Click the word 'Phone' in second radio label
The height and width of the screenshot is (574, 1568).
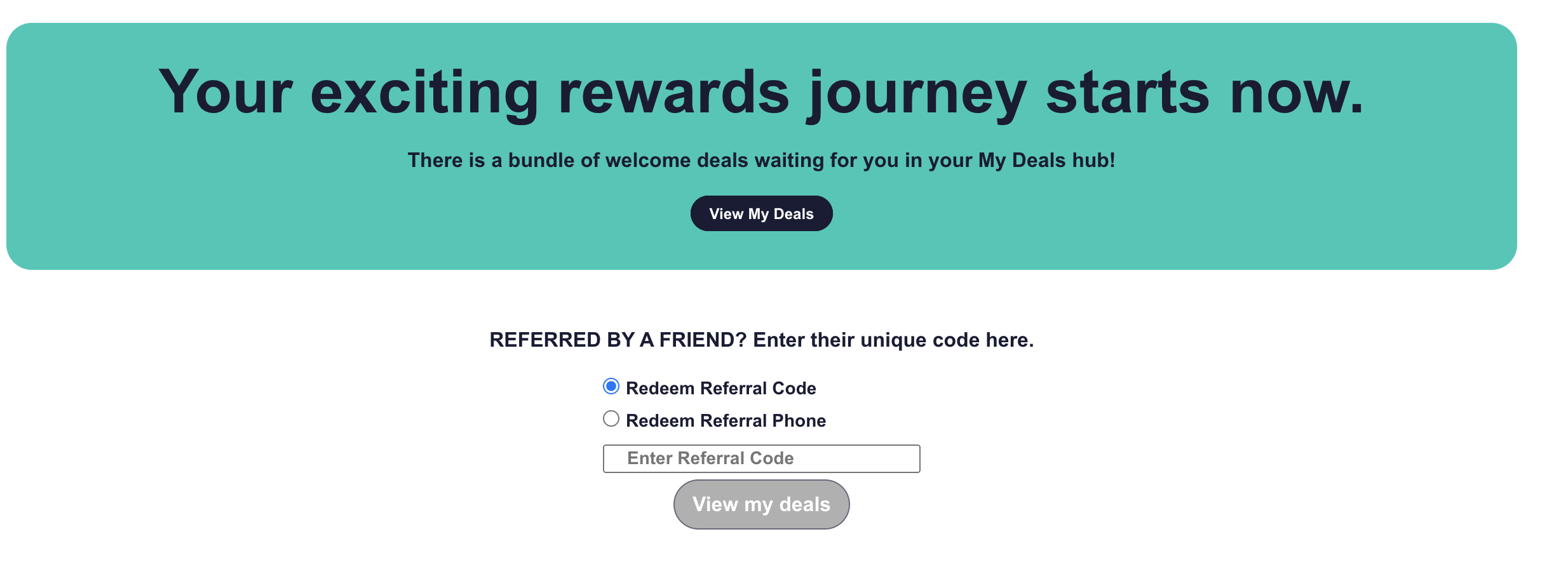(x=799, y=420)
